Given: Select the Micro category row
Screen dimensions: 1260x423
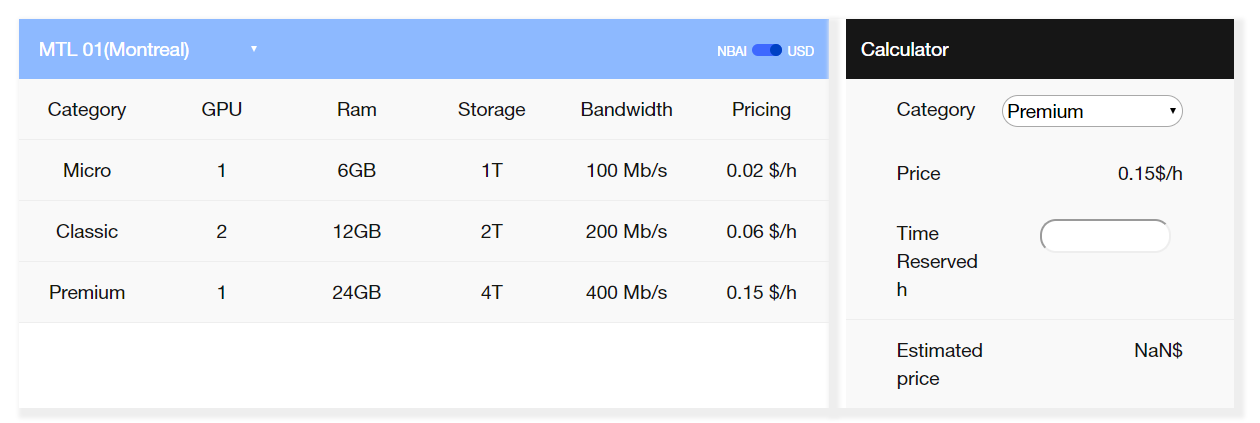Looking at the screenshot, I should [x=87, y=170].
